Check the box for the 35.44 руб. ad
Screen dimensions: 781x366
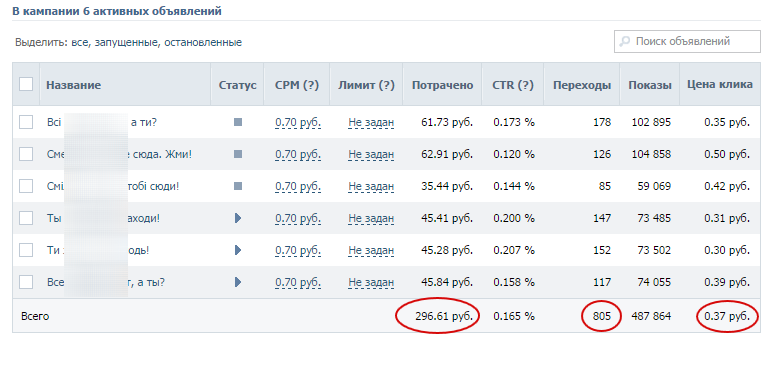26,186
